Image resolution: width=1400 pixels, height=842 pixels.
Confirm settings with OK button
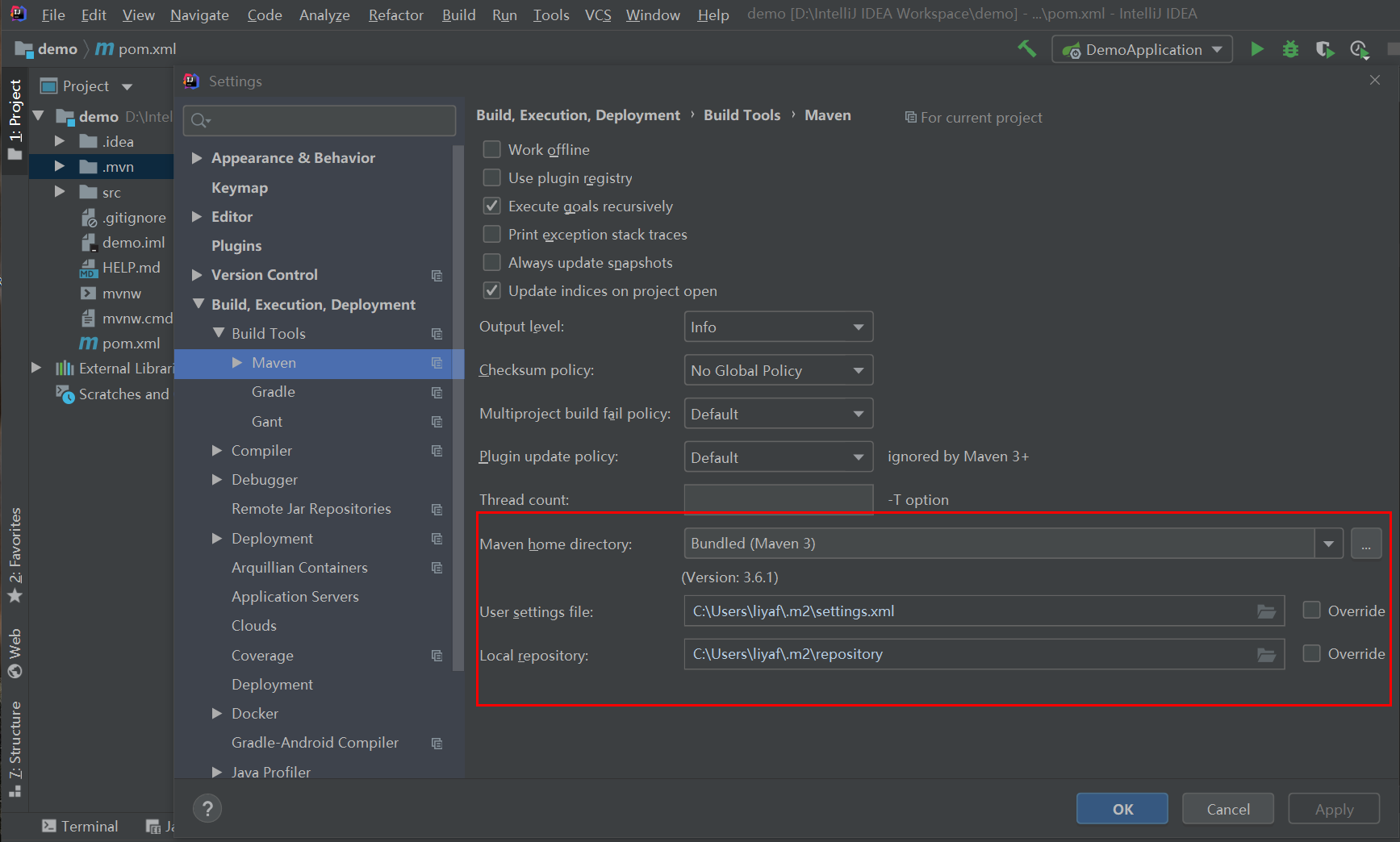tap(1122, 809)
